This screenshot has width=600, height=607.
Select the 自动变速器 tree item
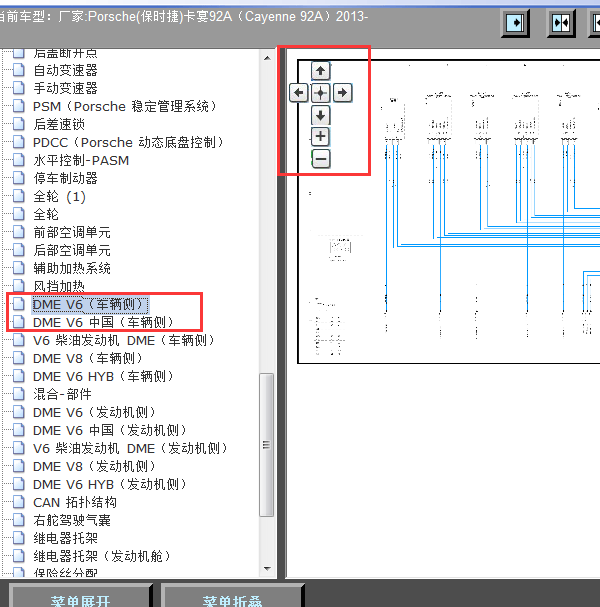tap(65, 70)
